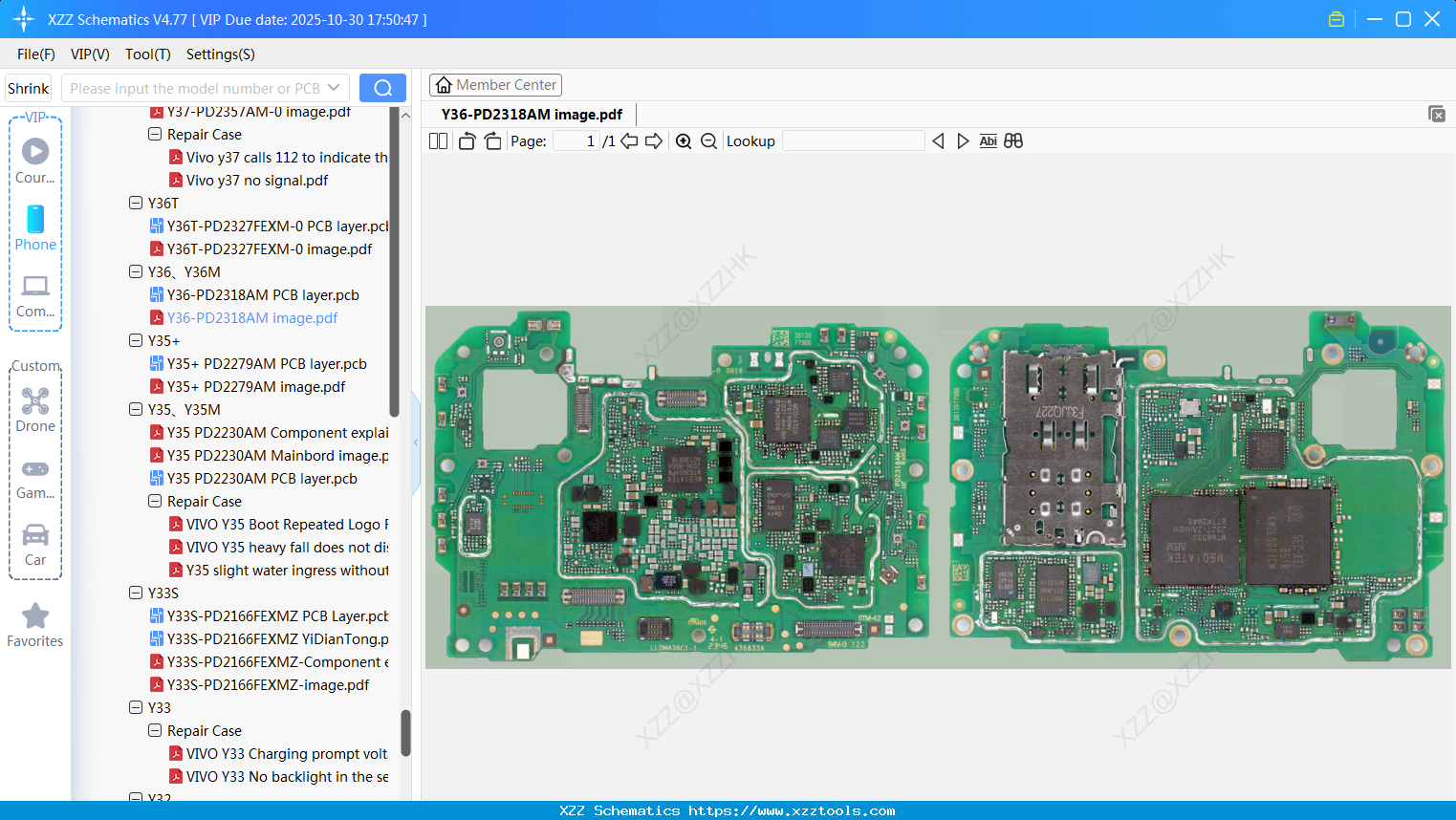Zoom in on the schematic image
Screen dimensions: 1456x820
pos(684,140)
